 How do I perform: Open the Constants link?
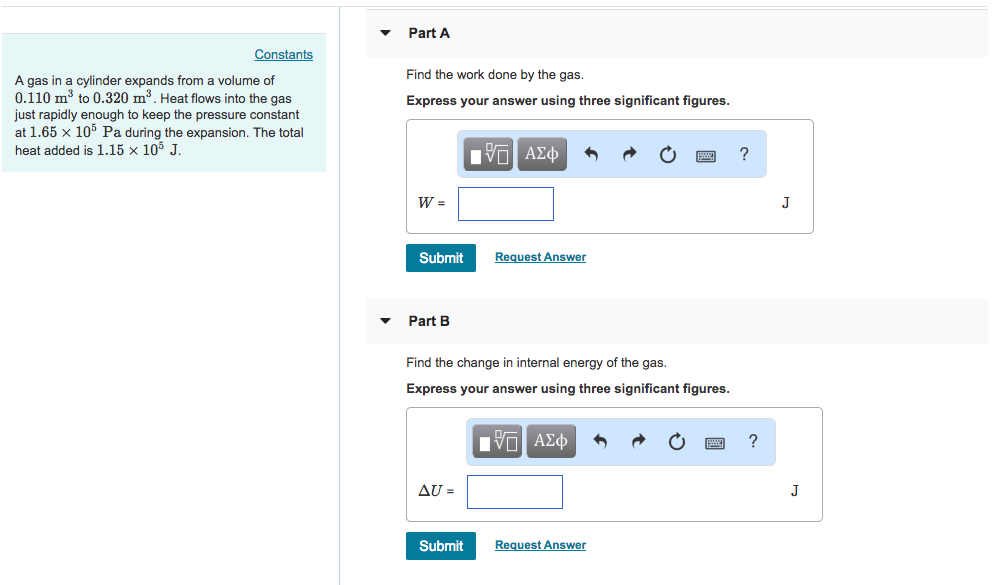point(283,54)
